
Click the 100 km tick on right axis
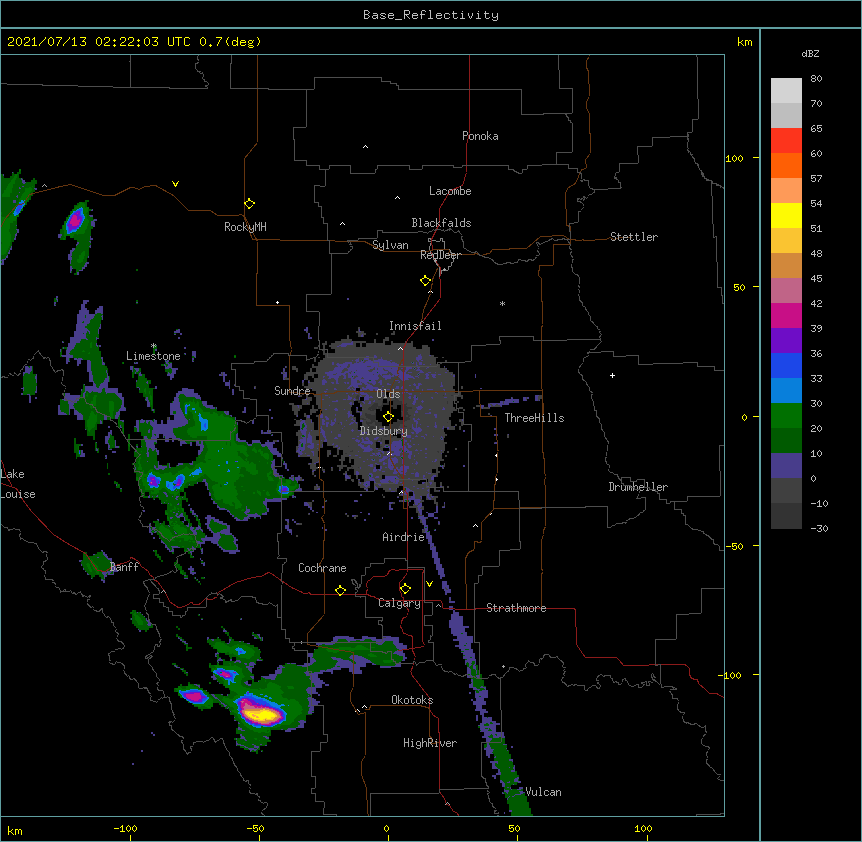(734, 158)
